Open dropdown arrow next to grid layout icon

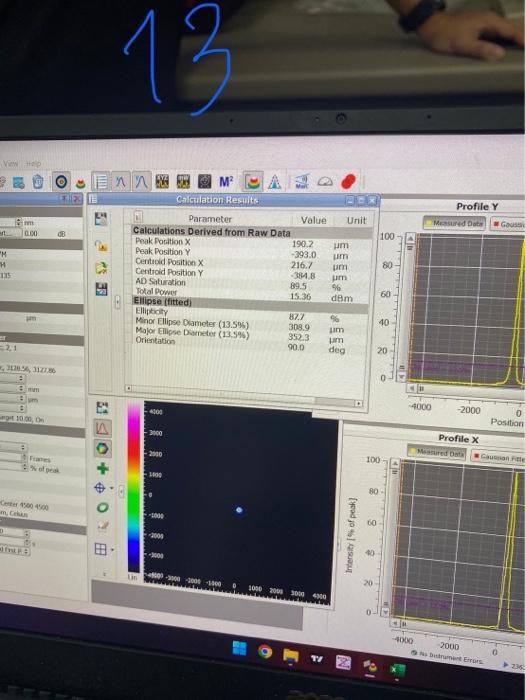pyautogui.click(x=111, y=550)
